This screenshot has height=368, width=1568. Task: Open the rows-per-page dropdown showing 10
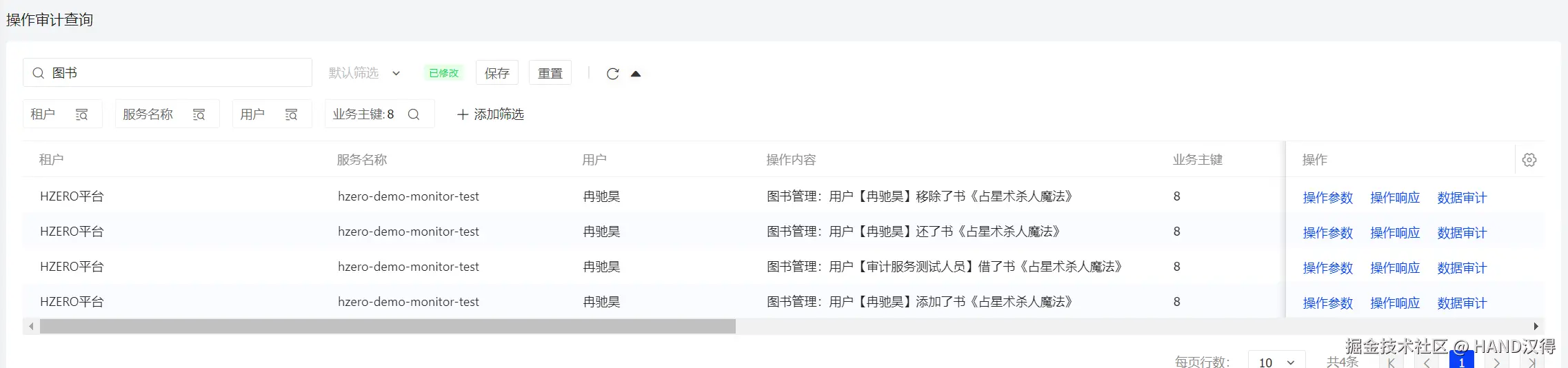[1276, 362]
